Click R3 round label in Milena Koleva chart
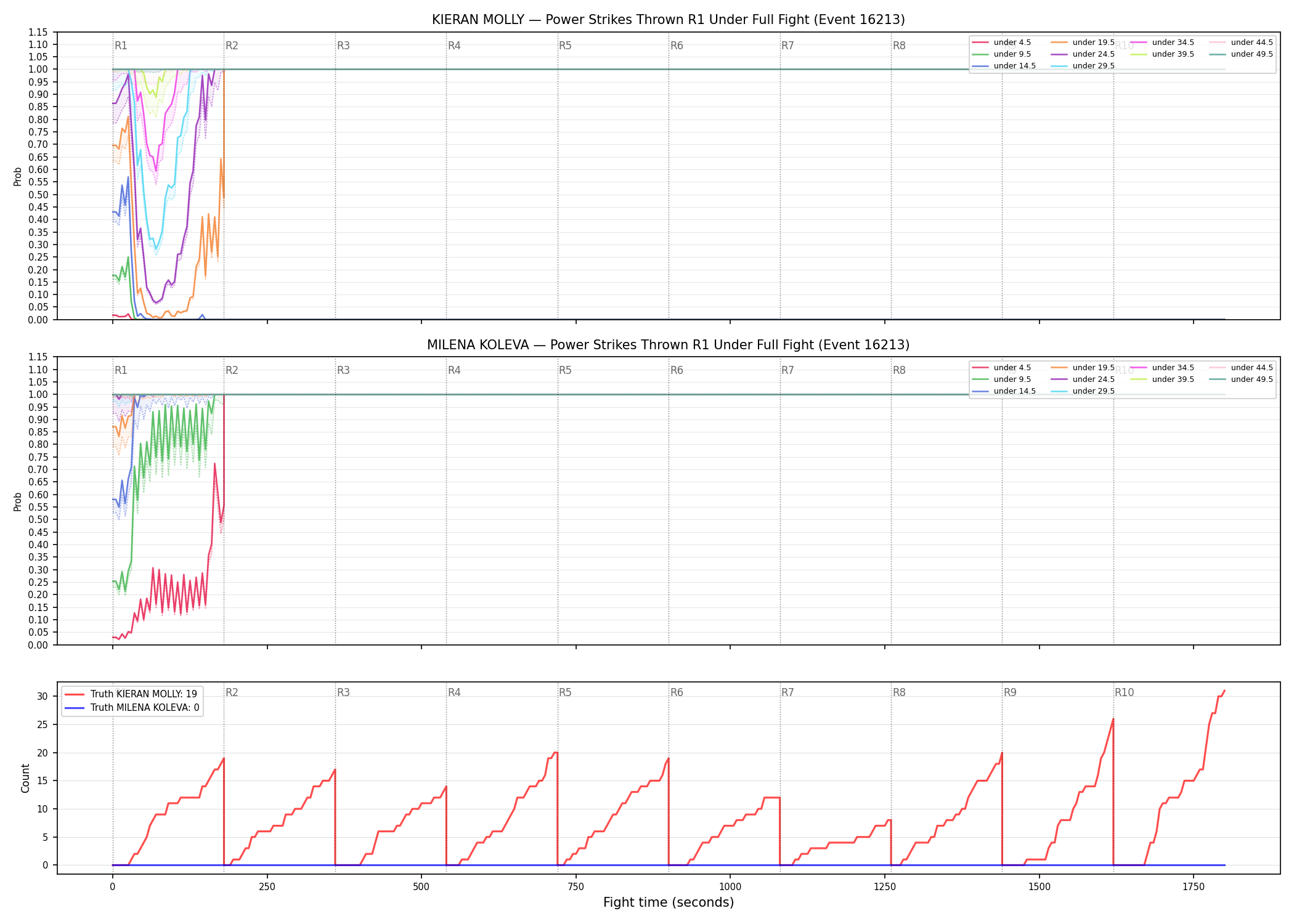Image resolution: width=1294 pixels, height=924 pixels. 343,370
